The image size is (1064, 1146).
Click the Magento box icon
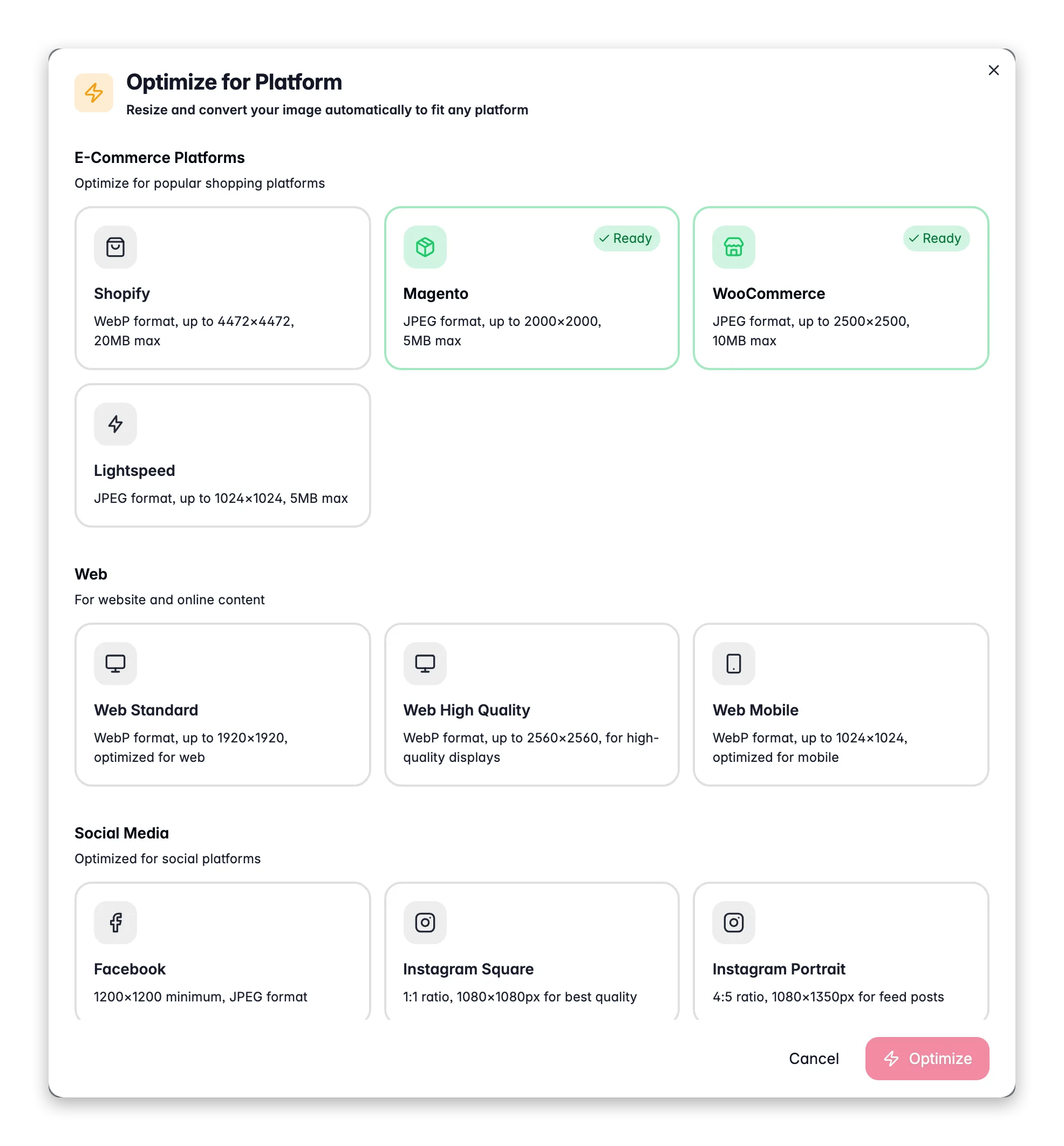click(x=425, y=247)
